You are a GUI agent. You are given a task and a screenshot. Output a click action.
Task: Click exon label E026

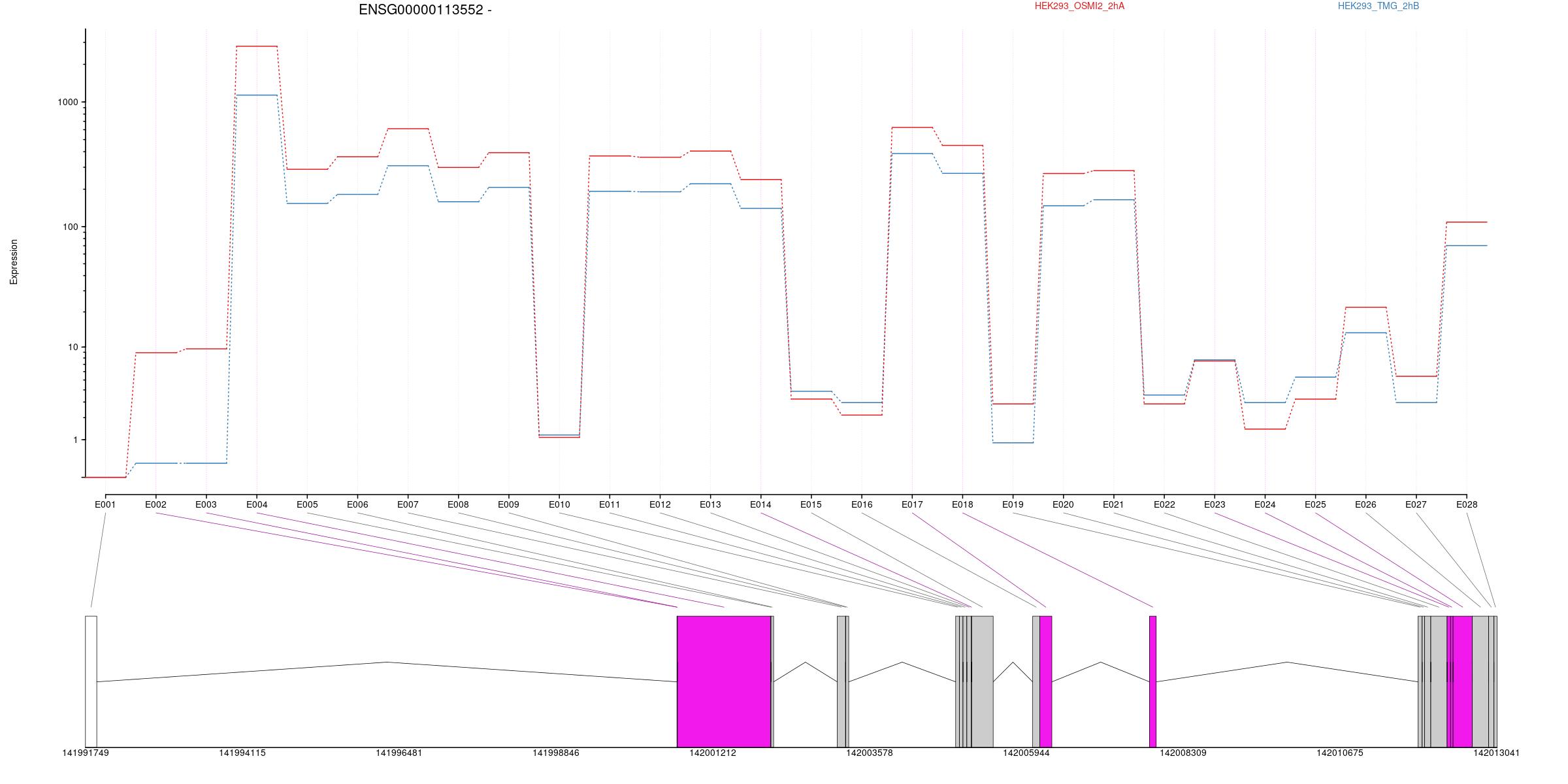coord(1365,504)
